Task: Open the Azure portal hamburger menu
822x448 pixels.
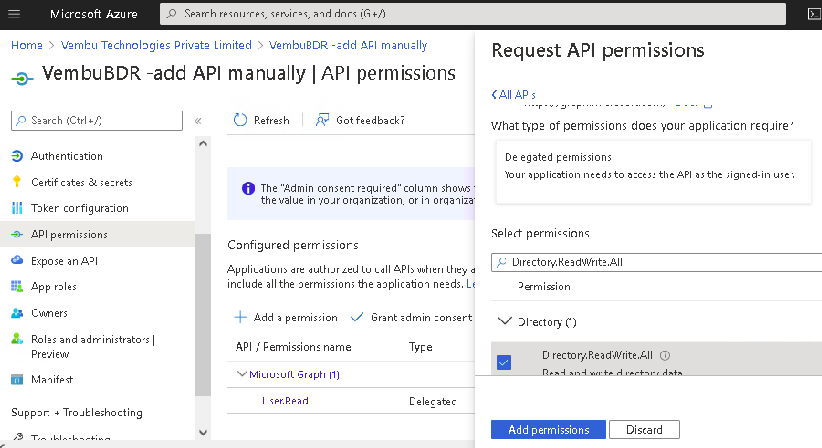Action: pos(14,14)
